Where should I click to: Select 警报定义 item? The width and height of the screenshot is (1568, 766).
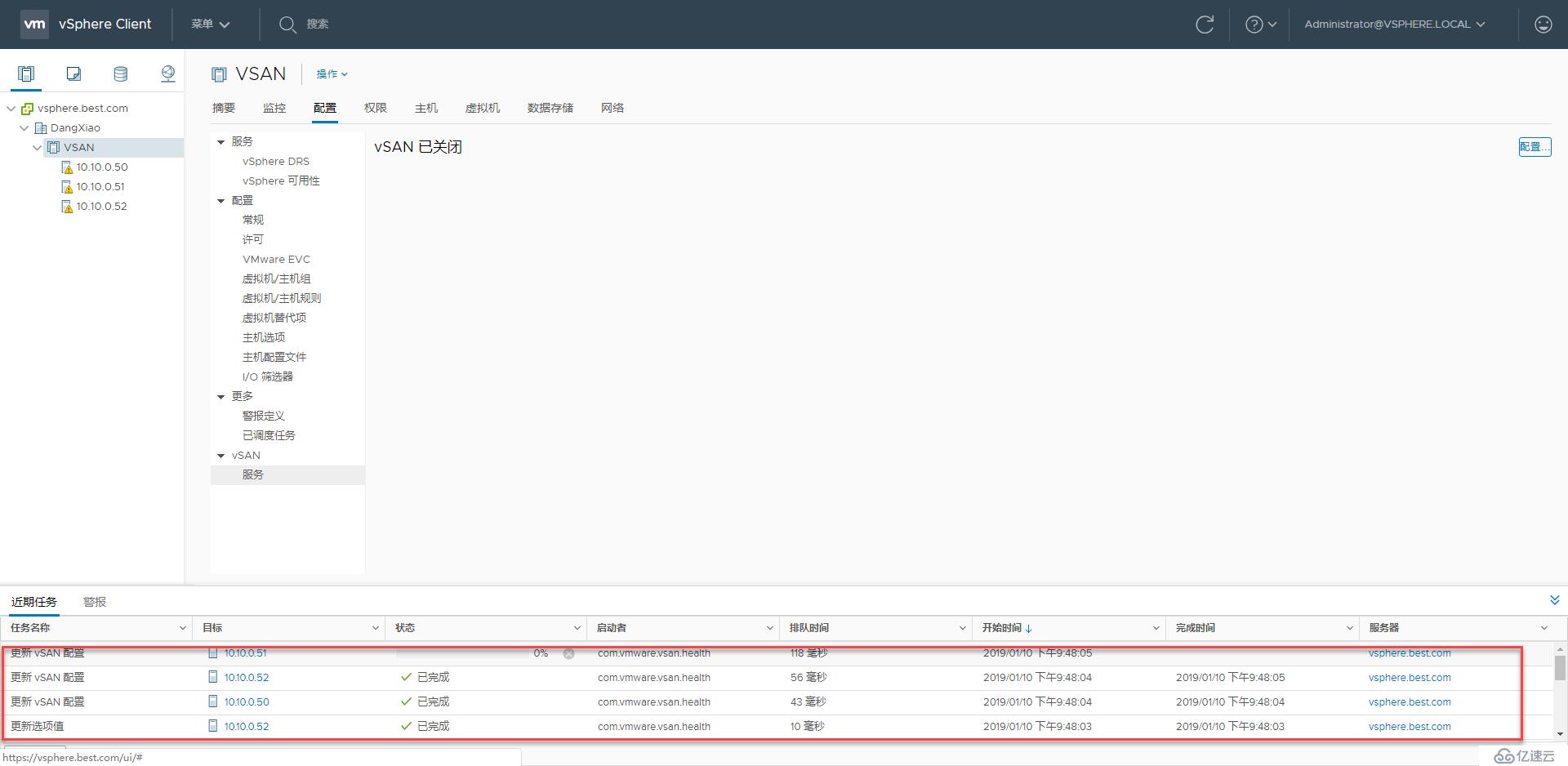[x=264, y=416]
